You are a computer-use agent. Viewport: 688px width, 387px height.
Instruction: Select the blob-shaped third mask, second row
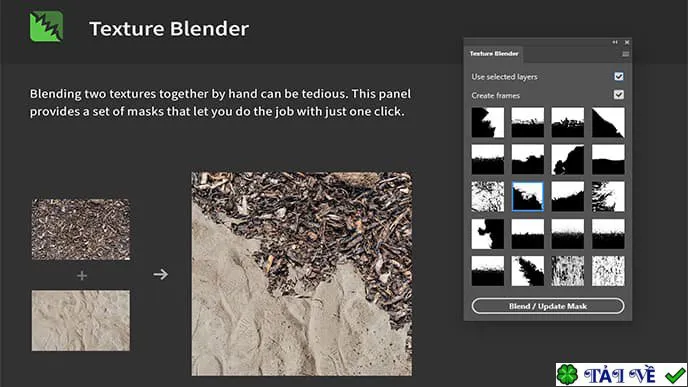click(x=567, y=160)
